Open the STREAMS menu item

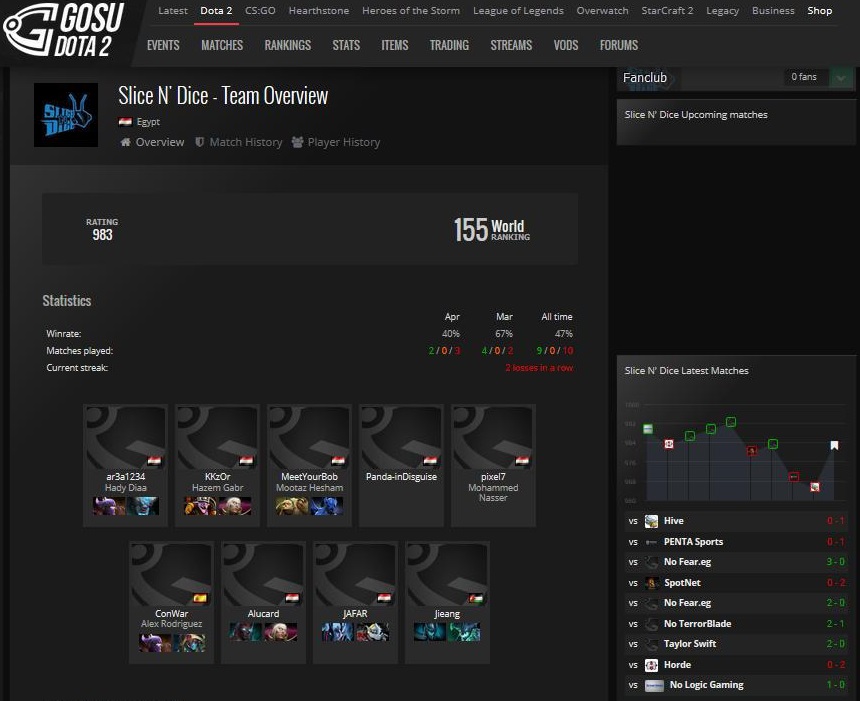point(511,45)
